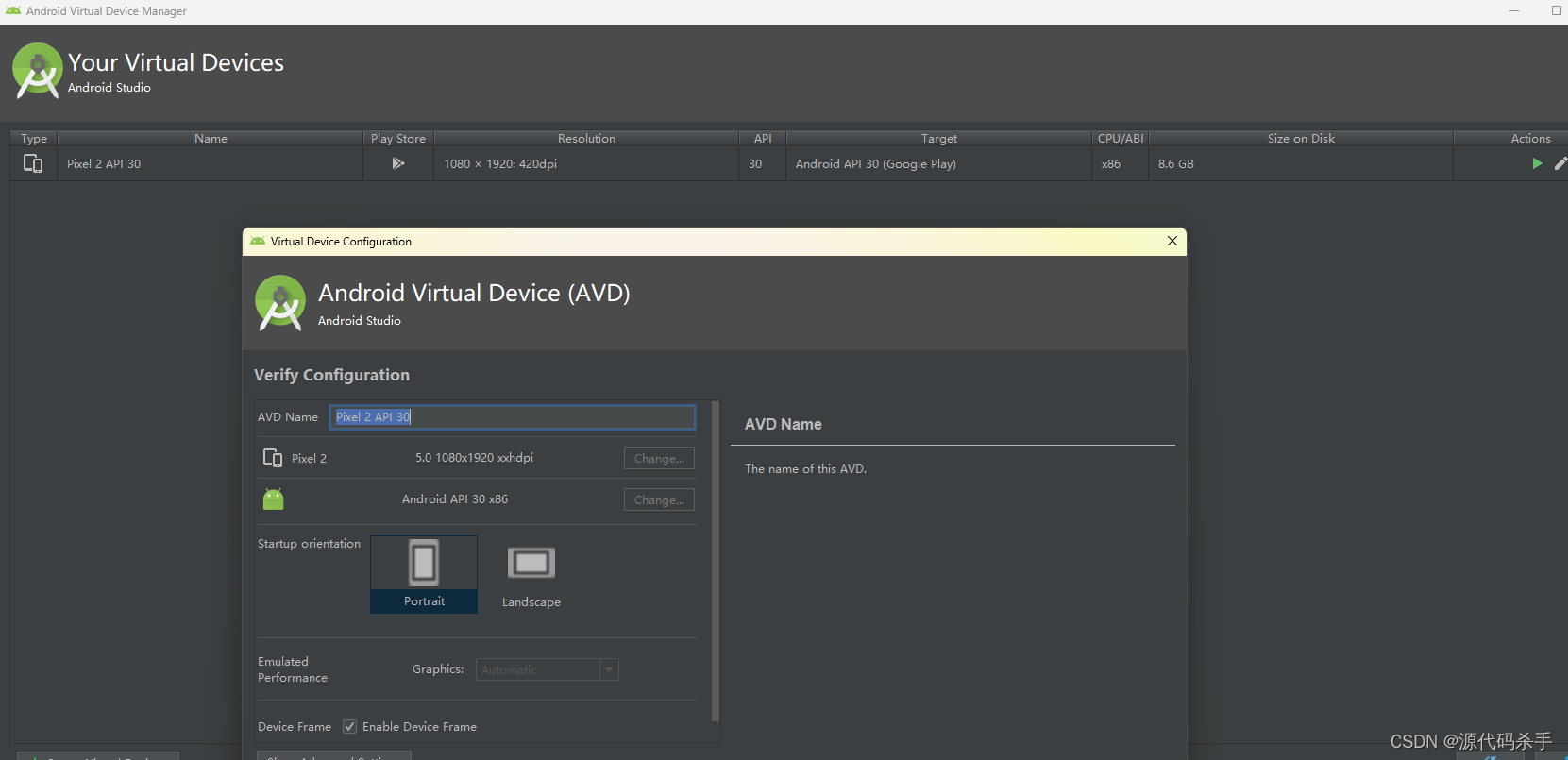Click the device type icon in the Pixel 2 API 30 row

click(33, 163)
